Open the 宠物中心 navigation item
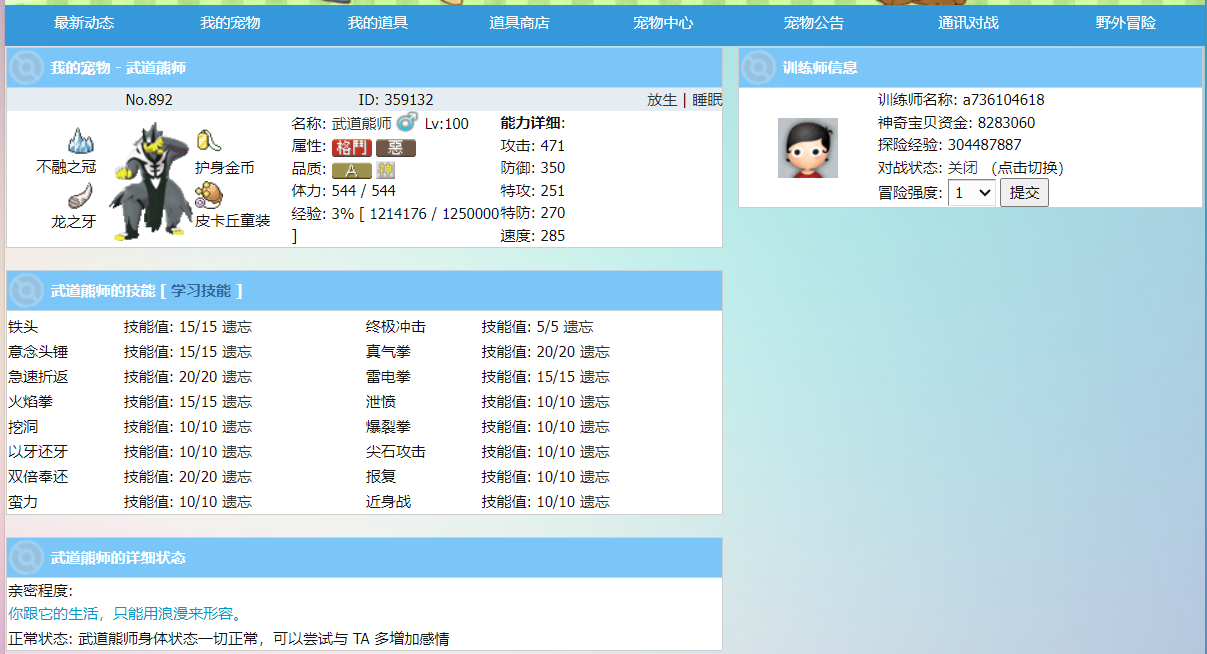 pyautogui.click(x=663, y=23)
